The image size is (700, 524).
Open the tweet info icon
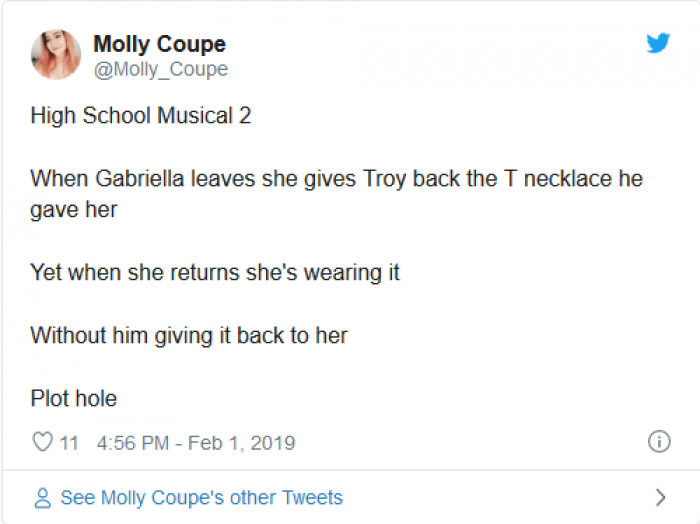659,441
